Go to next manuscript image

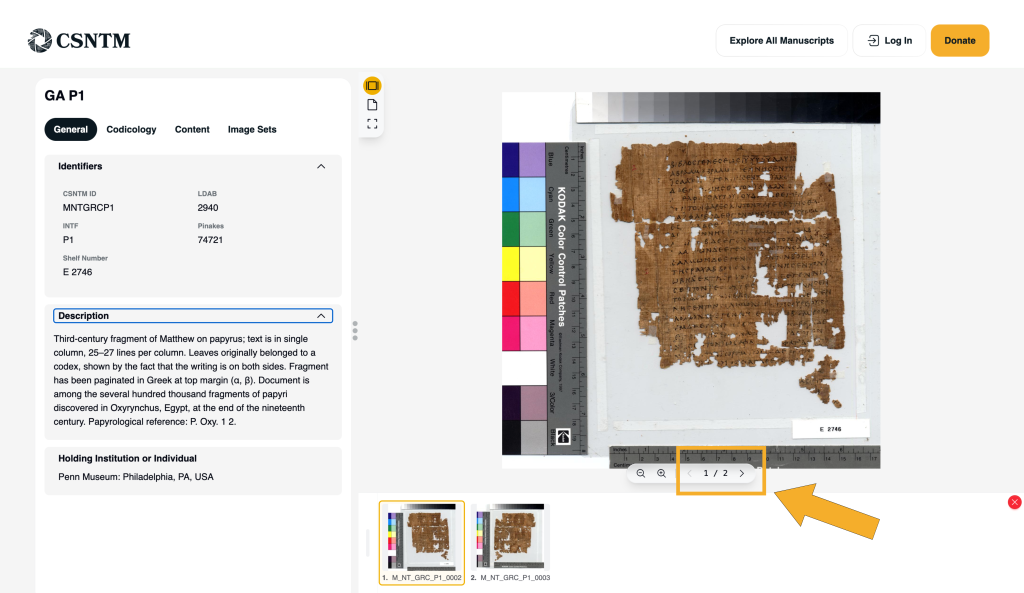coord(741,473)
